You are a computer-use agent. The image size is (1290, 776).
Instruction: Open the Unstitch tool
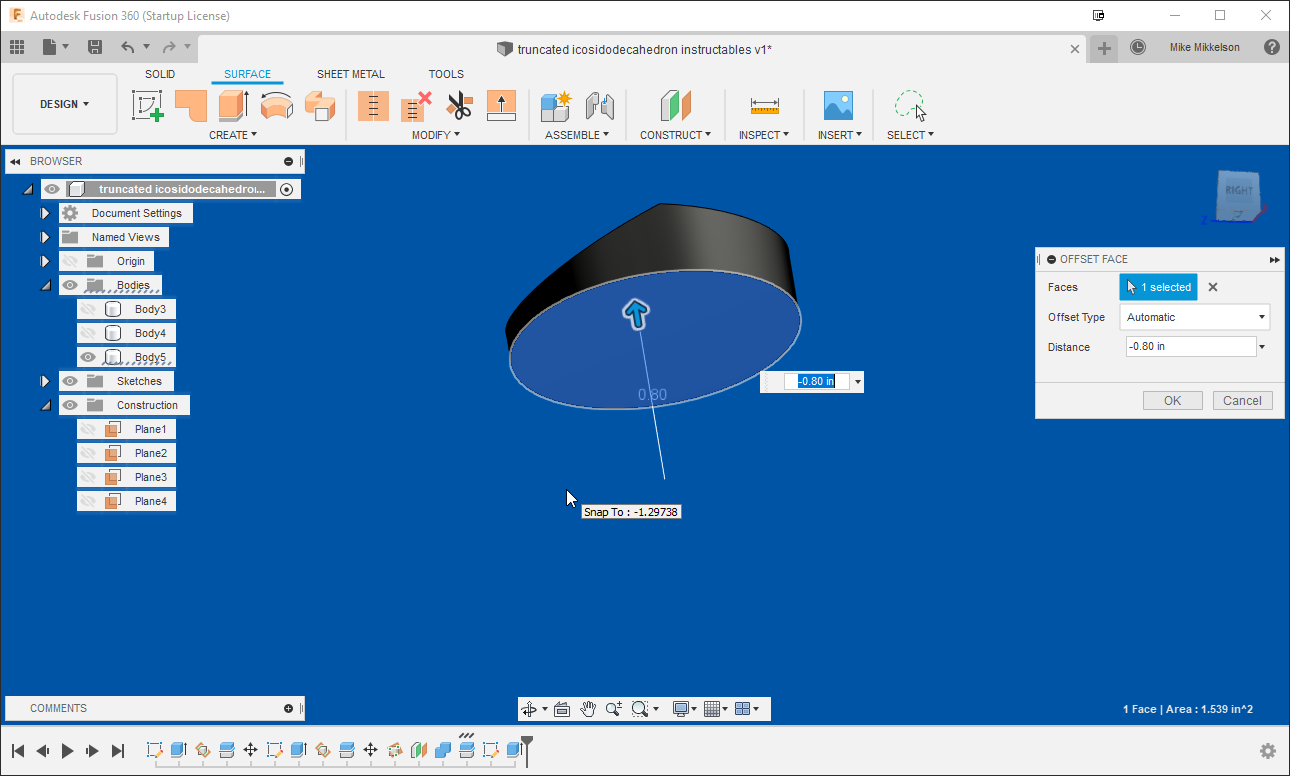coord(415,105)
